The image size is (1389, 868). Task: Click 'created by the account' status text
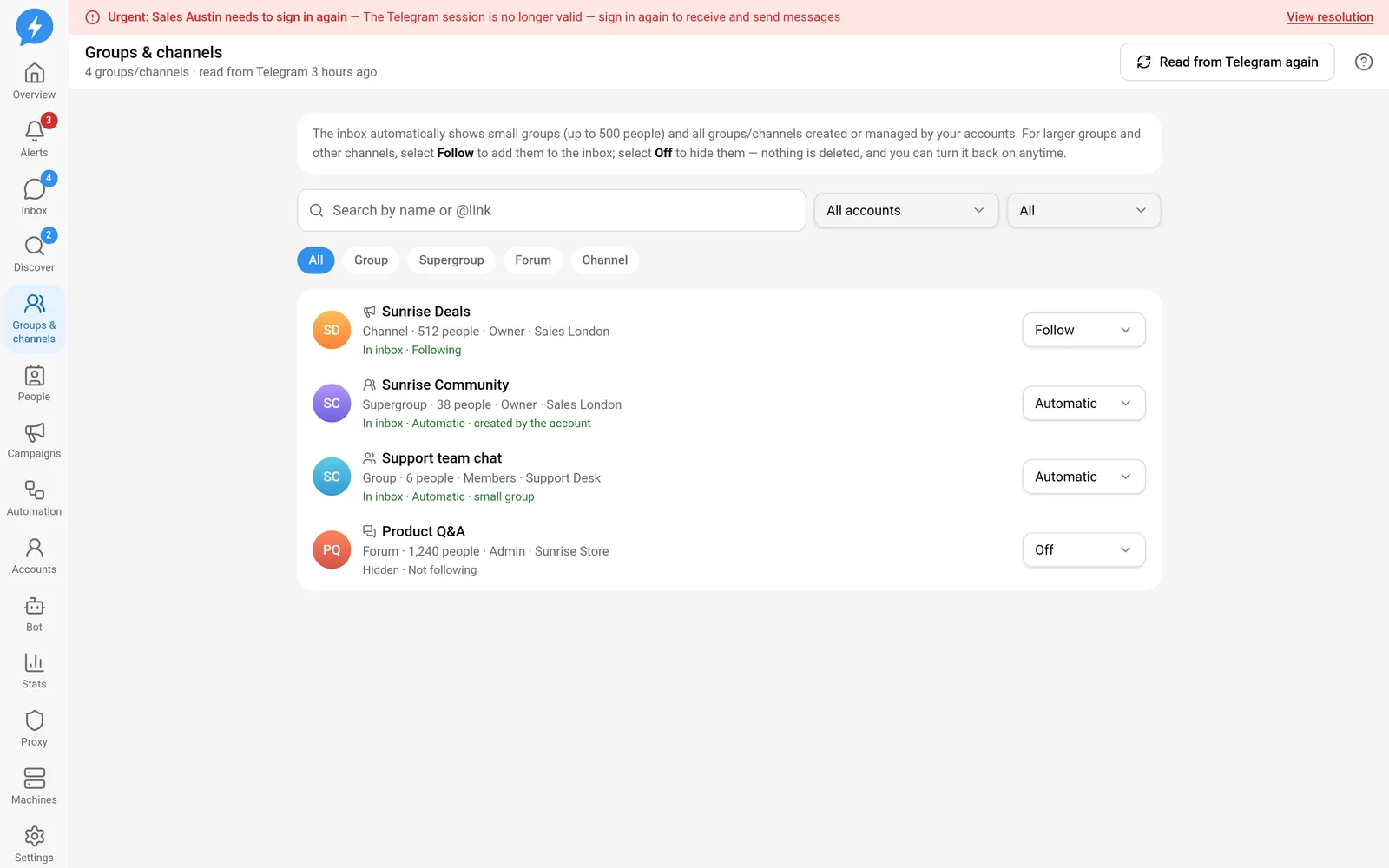(x=532, y=424)
